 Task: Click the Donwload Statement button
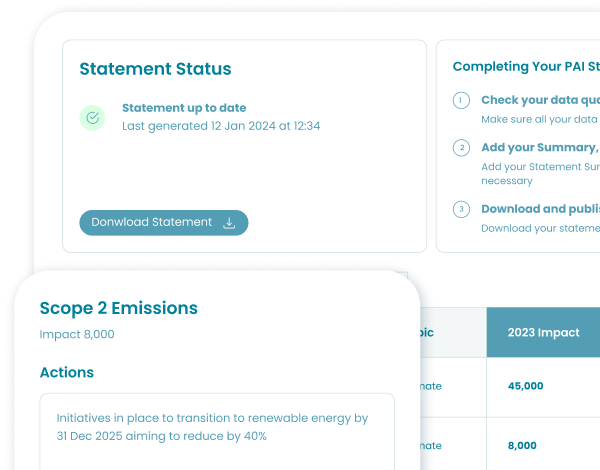[164, 222]
